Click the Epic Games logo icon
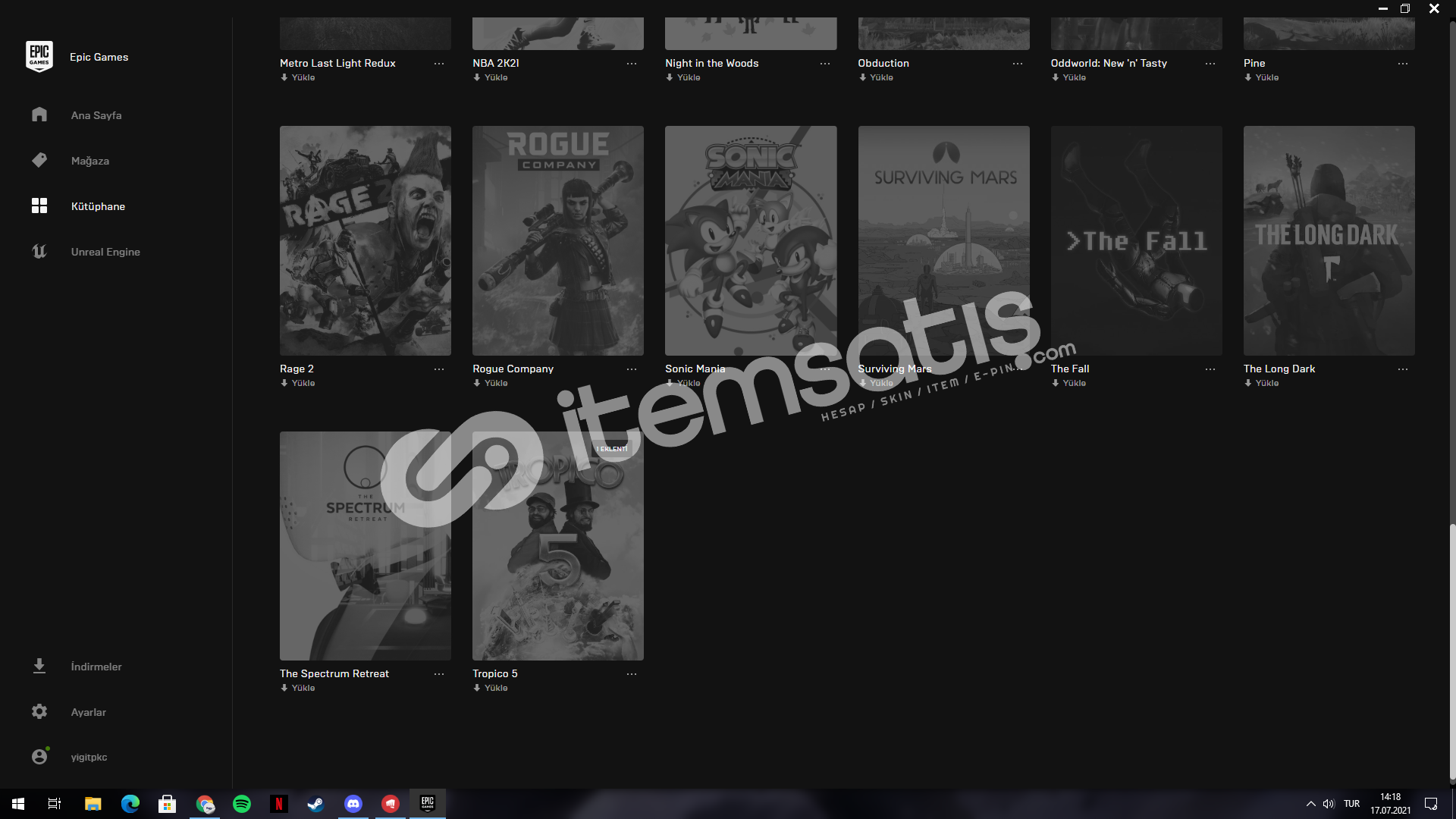Image resolution: width=1456 pixels, height=819 pixels. point(39,57)
